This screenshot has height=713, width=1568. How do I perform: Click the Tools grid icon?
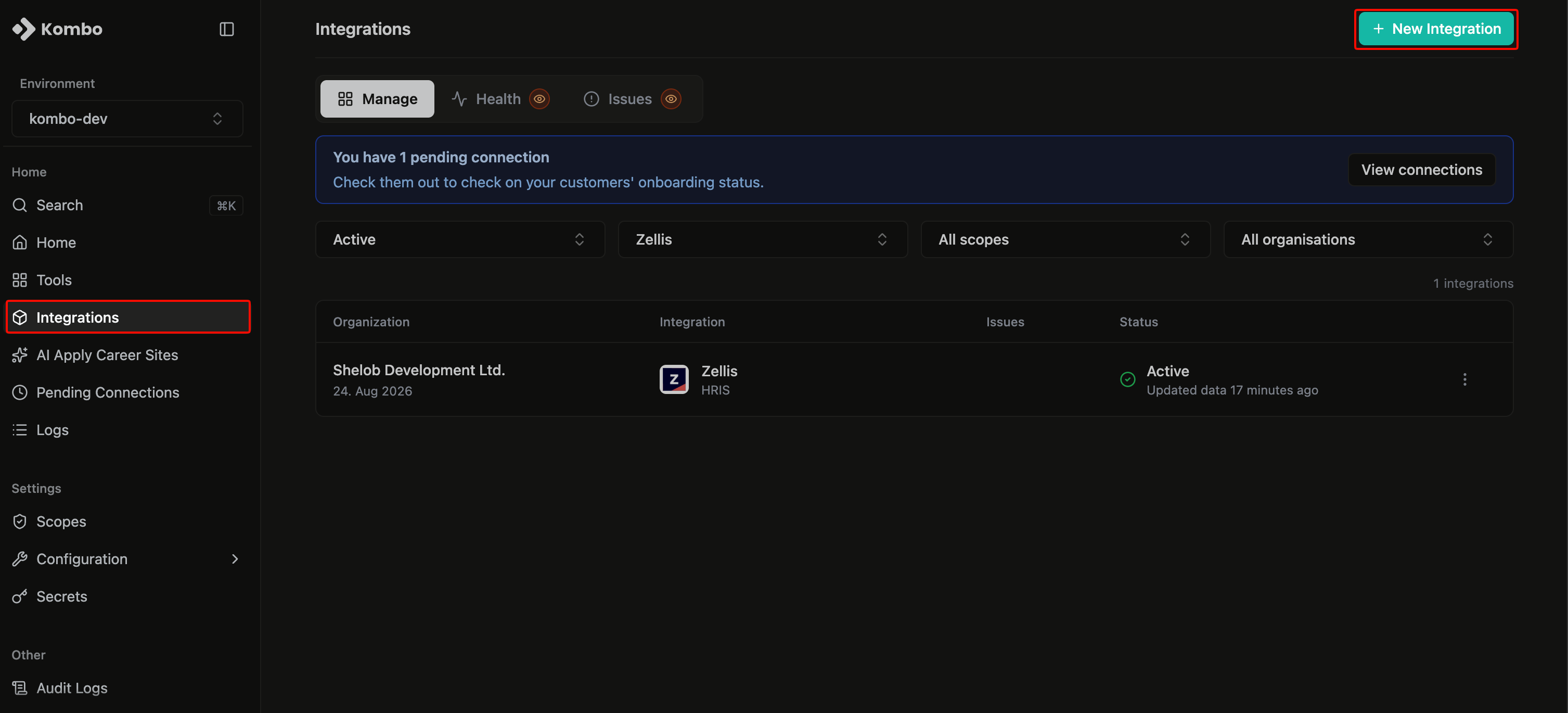[19, 280]
